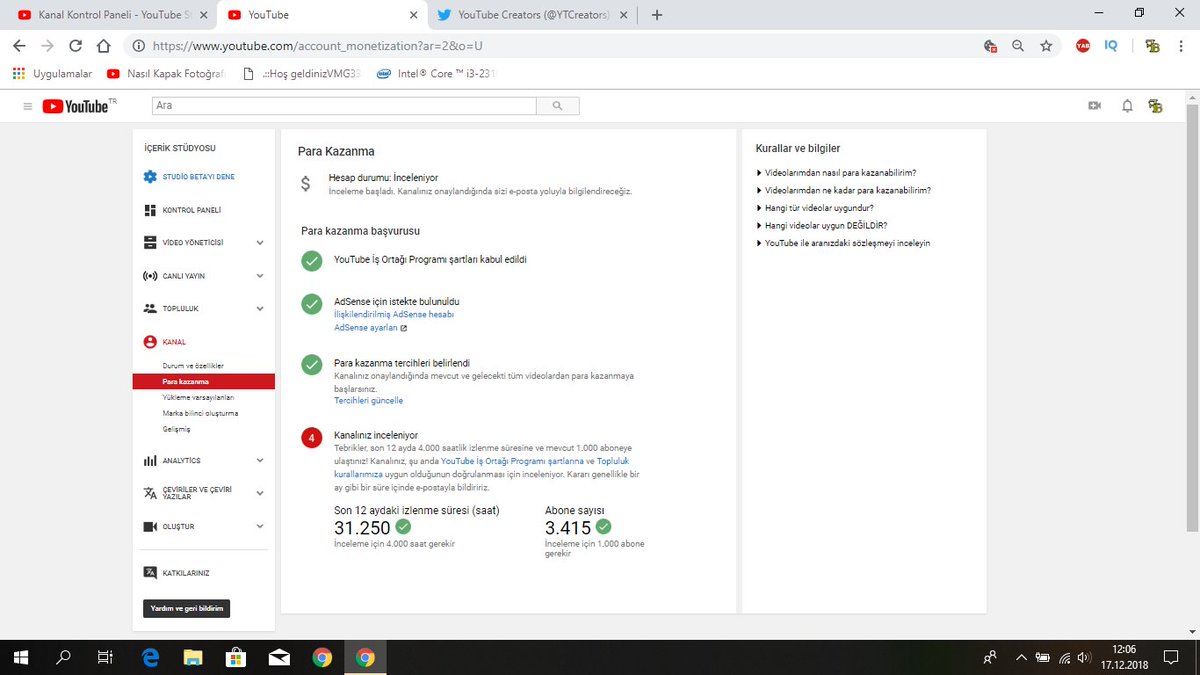Image resolution: width=1200 pixels, height=675 pixels.
Task: Open the notifications bell
Action: tap(1127, 106)
